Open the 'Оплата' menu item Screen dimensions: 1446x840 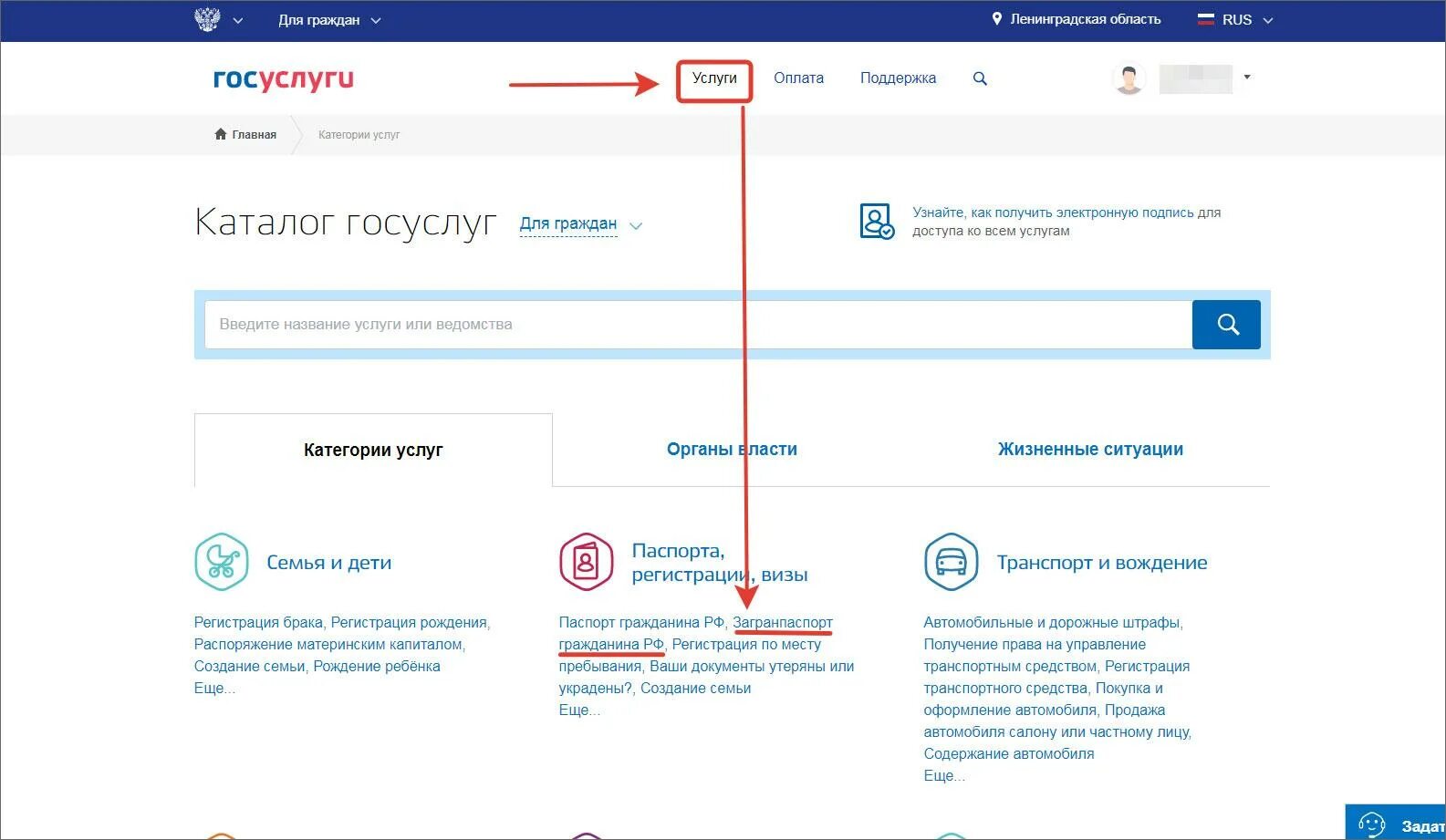798,78
